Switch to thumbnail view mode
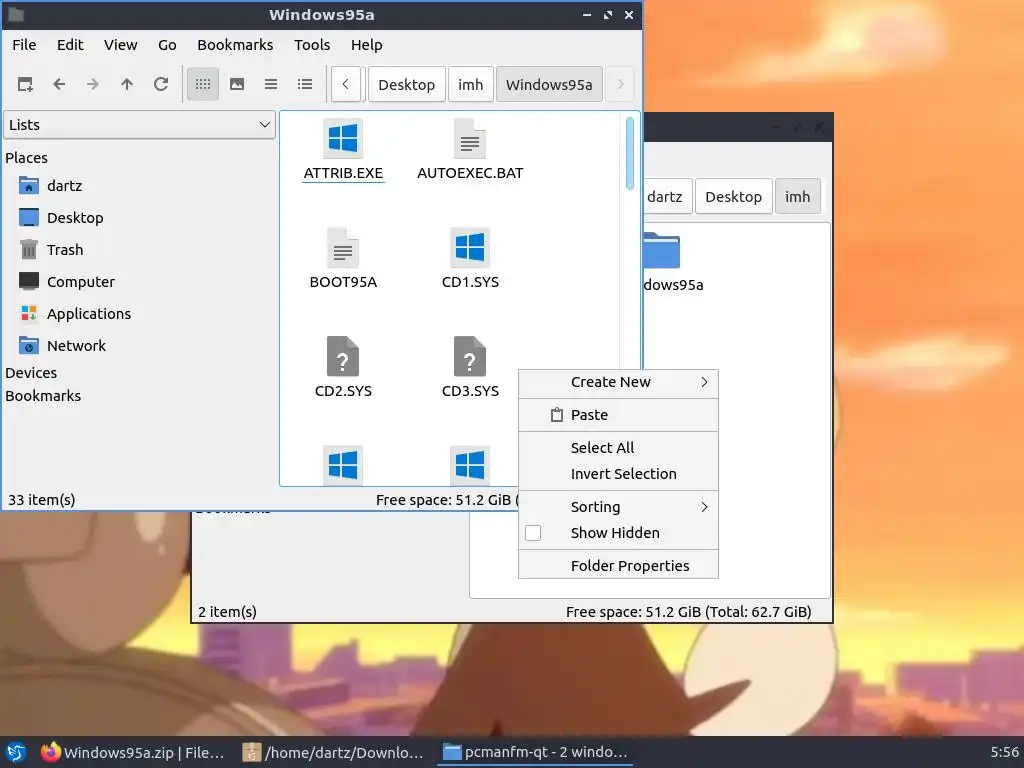 pyautogui.click(x=237, y=84)
